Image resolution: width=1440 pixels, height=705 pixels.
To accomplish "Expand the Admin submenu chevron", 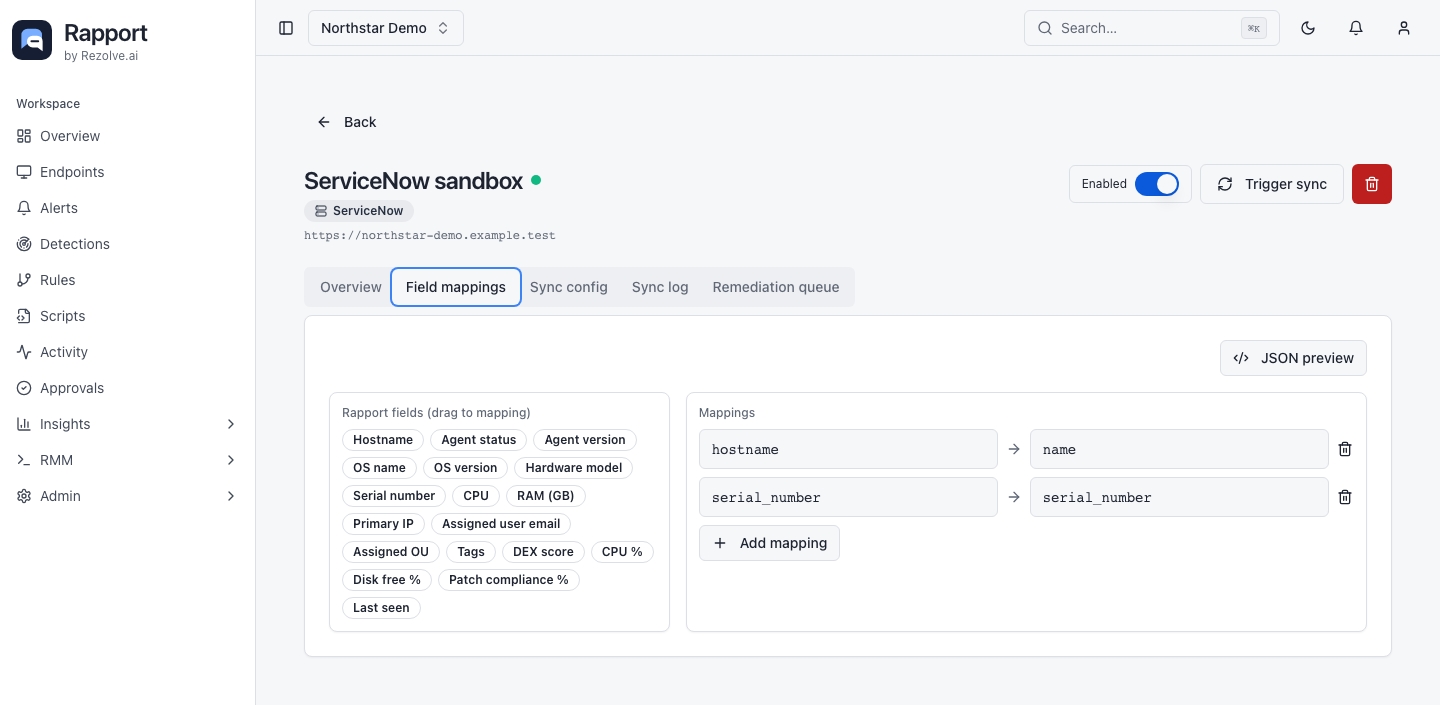I will point(231,496).
